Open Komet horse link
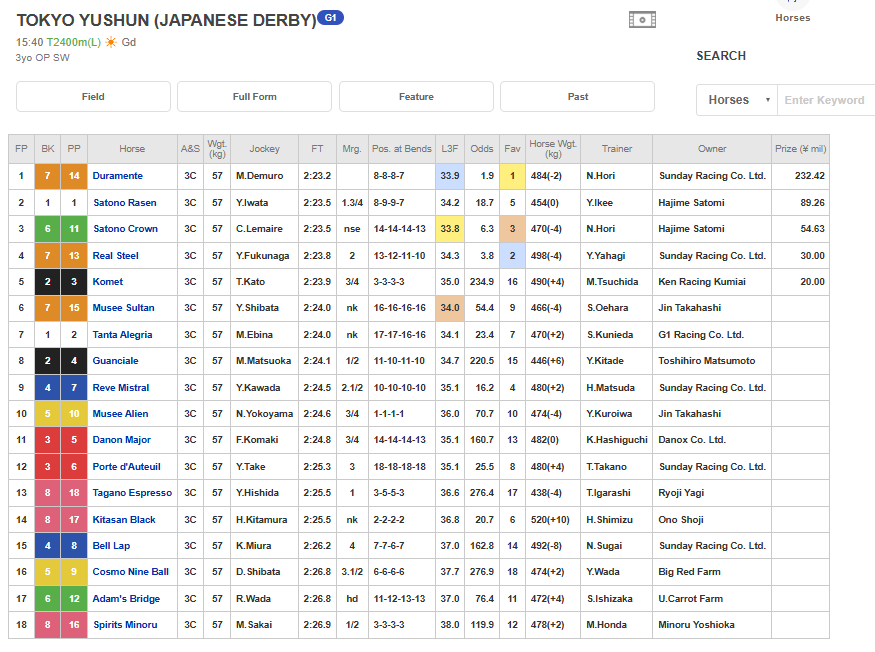Image resolution: width=875 pixels, height=652 pixels. tap(108, 282)
